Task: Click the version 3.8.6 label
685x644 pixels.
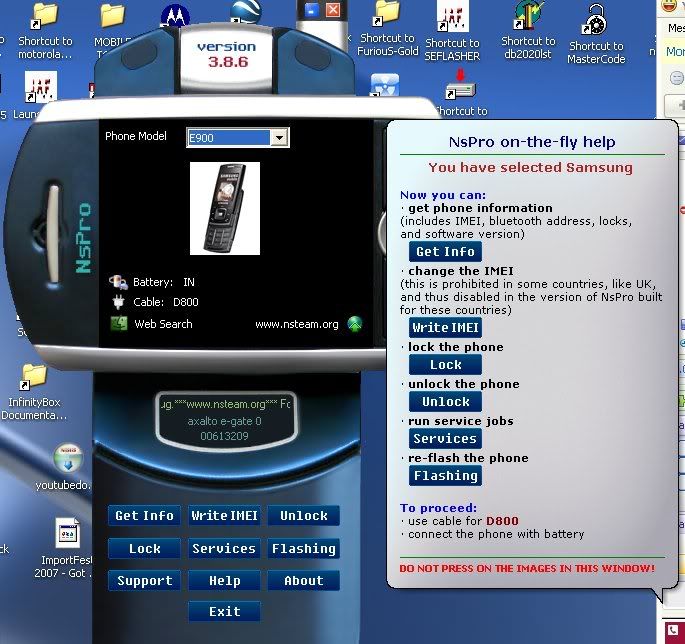Action: pos(227,55)
